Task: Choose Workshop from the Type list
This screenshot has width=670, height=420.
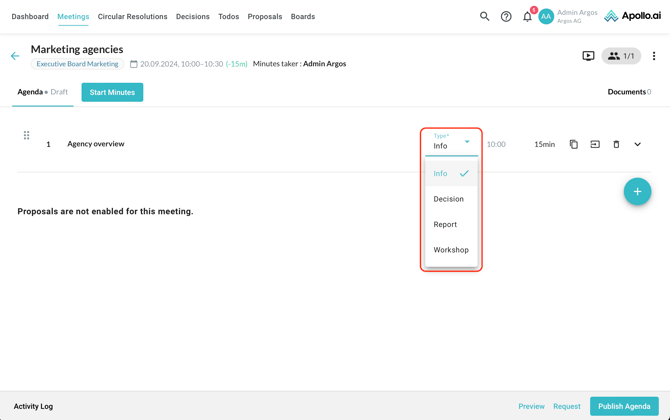Action: (451, 250)
